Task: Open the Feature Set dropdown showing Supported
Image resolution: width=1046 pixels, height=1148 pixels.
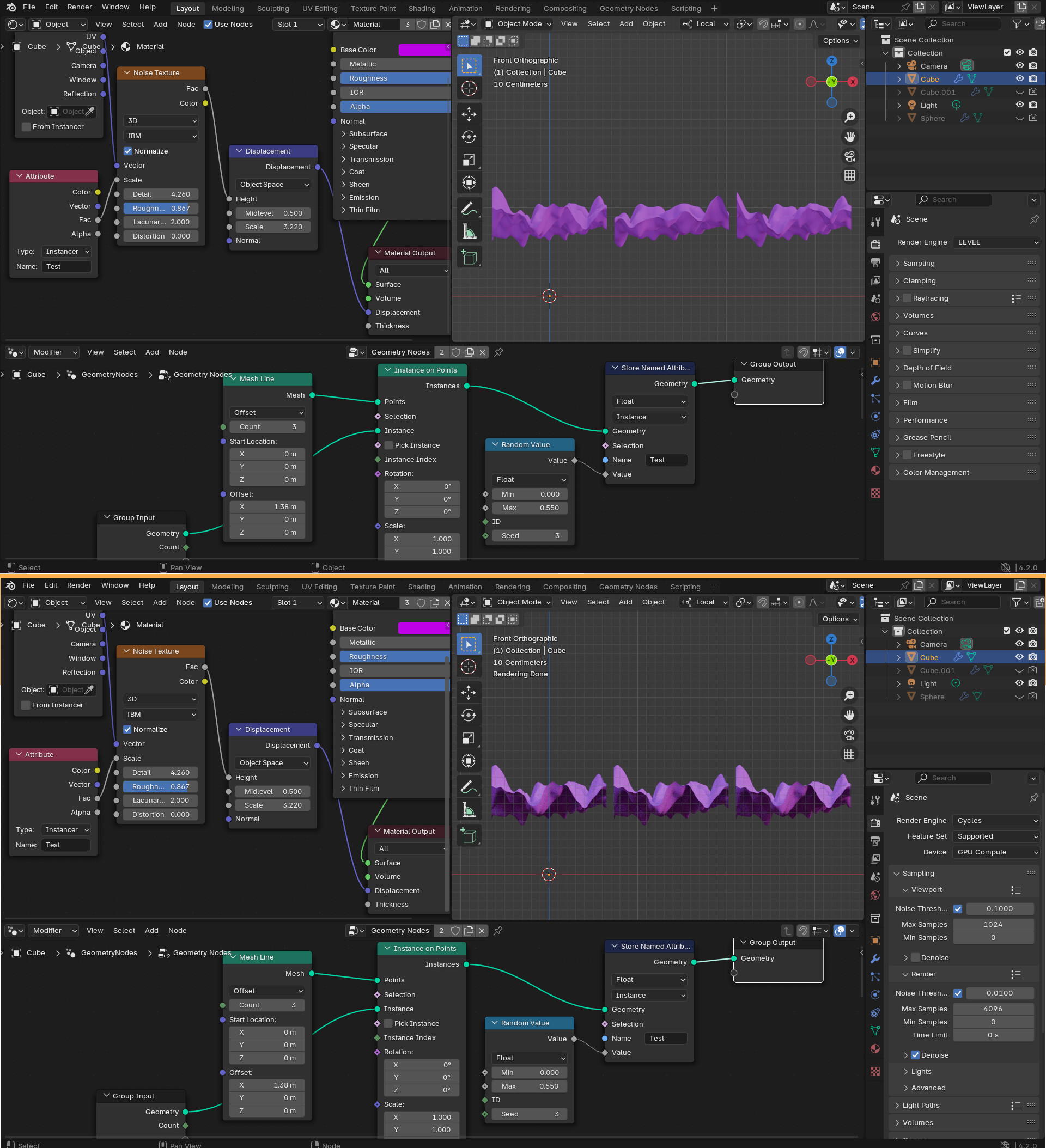Action: (x=996, y=836)
